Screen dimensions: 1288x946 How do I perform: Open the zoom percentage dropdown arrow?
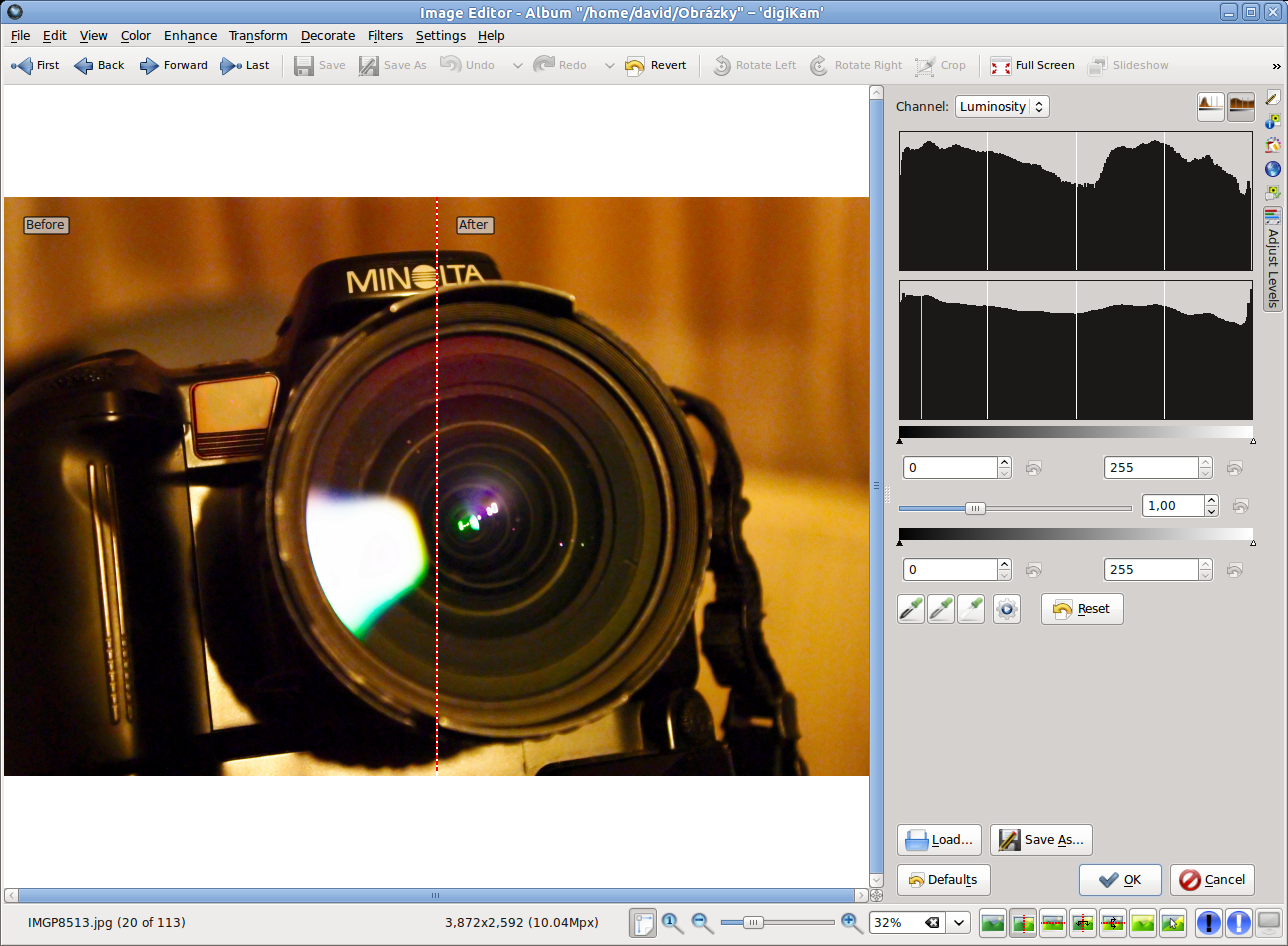coord(959,922)
